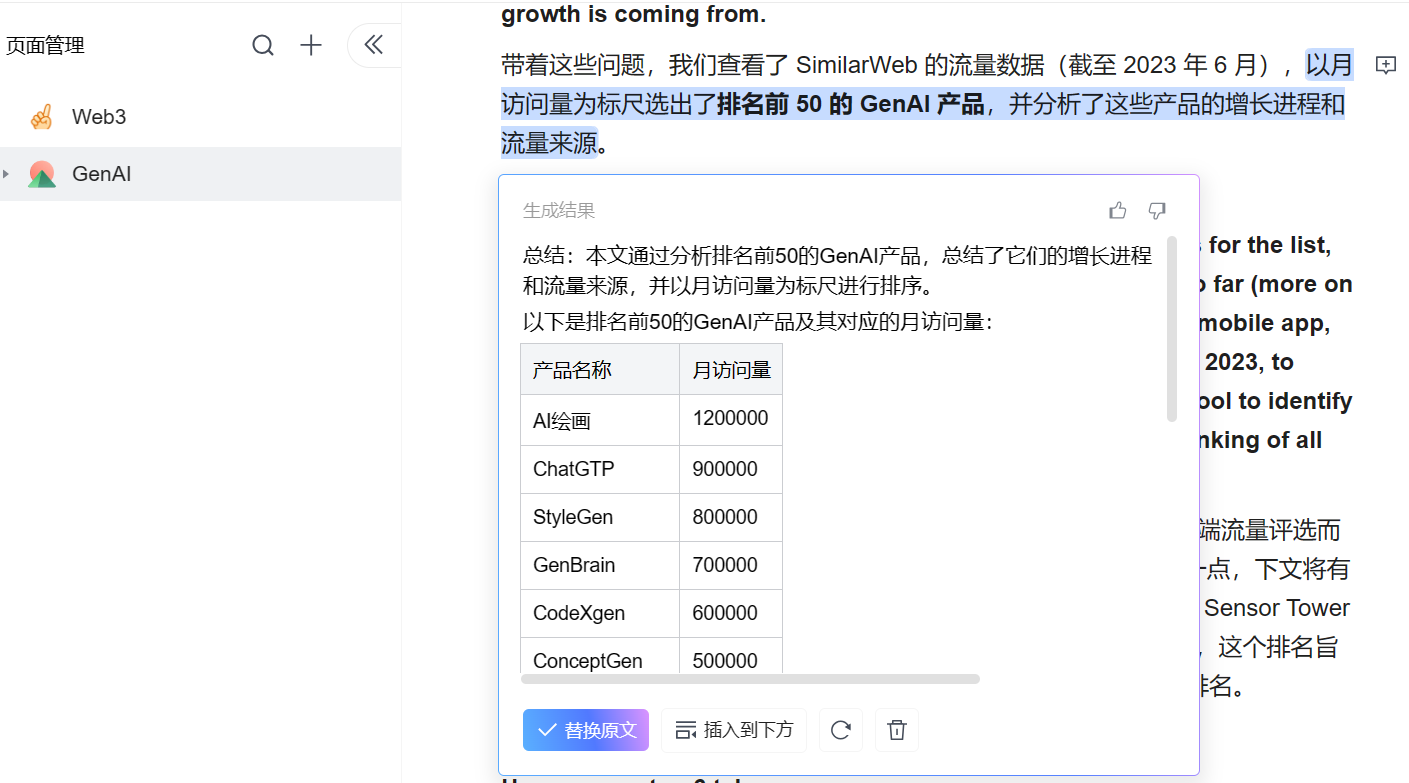Delete the generated result with trash icon
Image resolution: width=1409 pixels, height=783 pixels.
[x=897, y=730]
